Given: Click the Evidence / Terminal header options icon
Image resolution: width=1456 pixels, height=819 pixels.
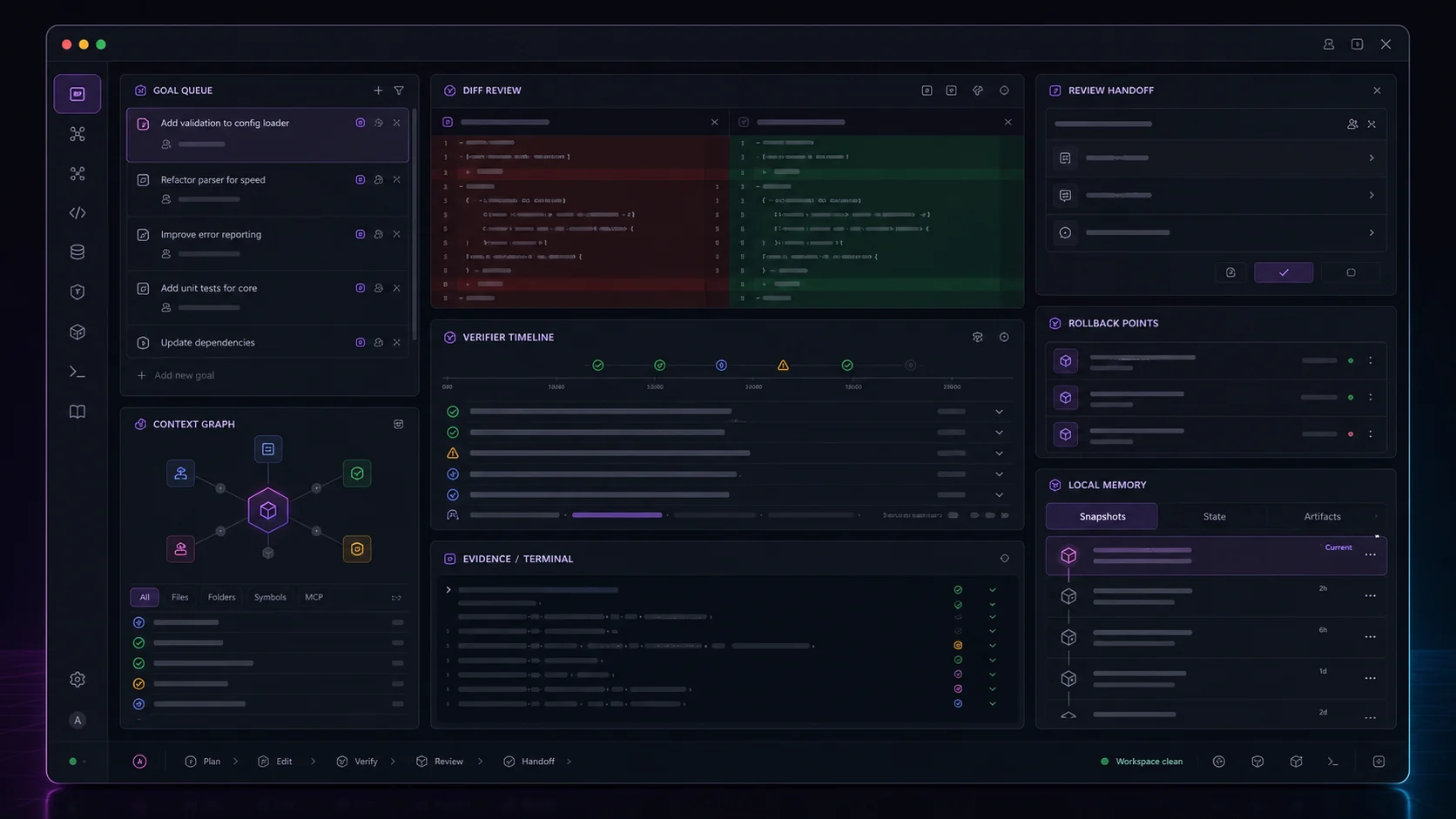Looking at the screenshot, I should pos(1004,559).
